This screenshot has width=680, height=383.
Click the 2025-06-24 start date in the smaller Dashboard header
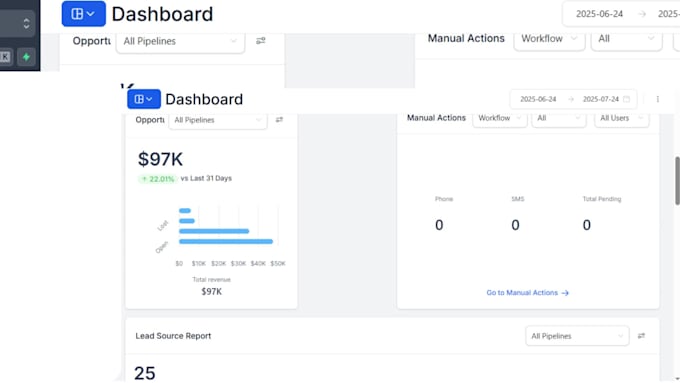click(538, 99)
